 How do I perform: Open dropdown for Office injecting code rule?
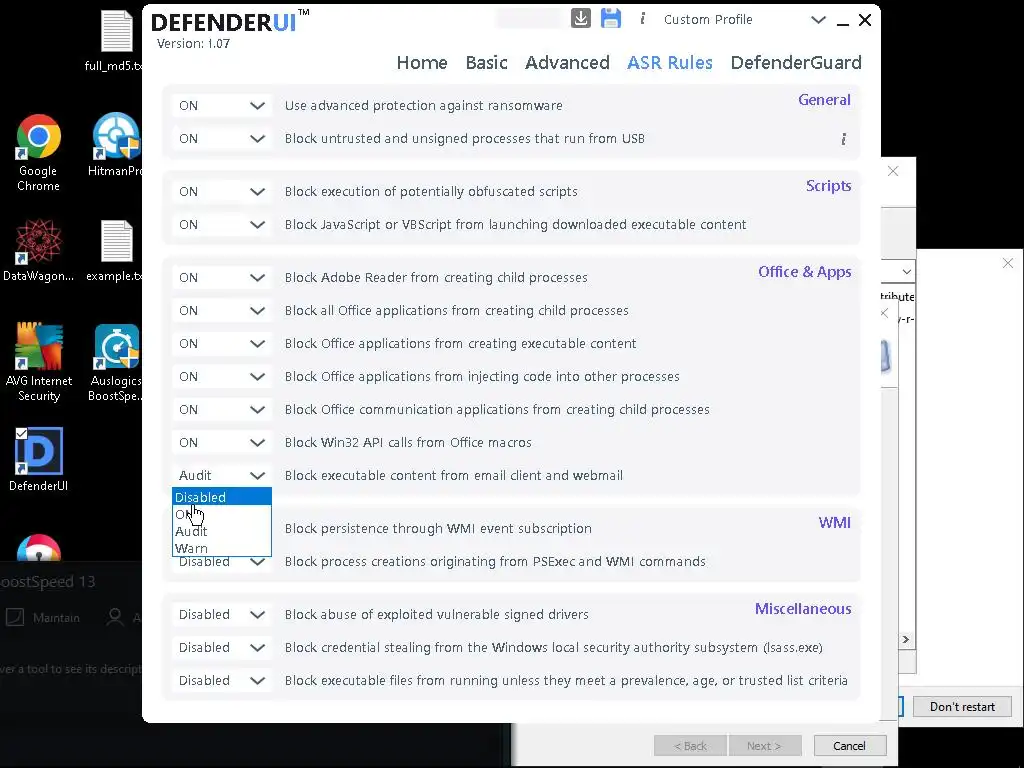[x=221, y=377]
